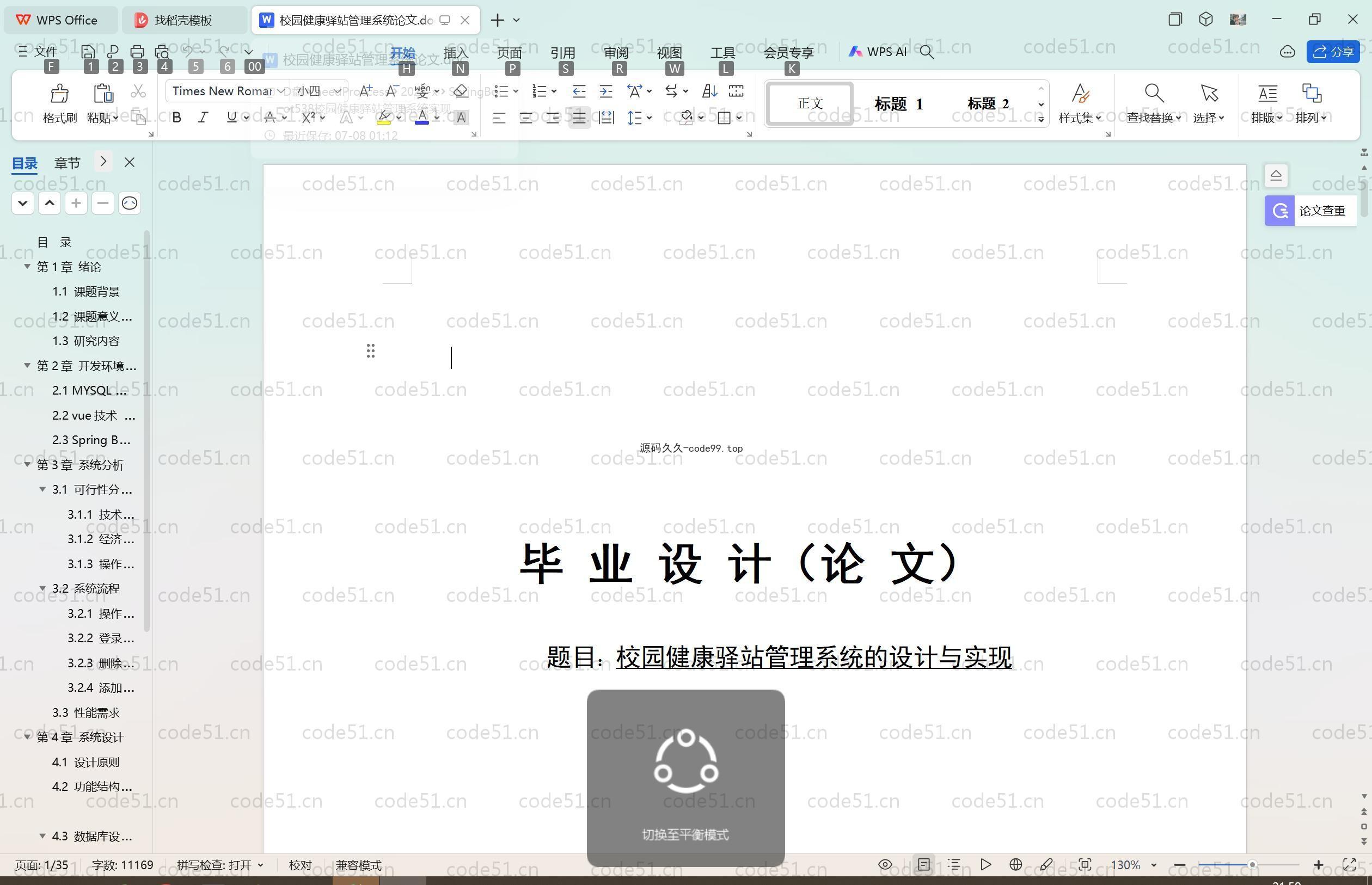1372x885 pixels.
Task: Increase font size with A+ icon
Action: coord(365,91)
